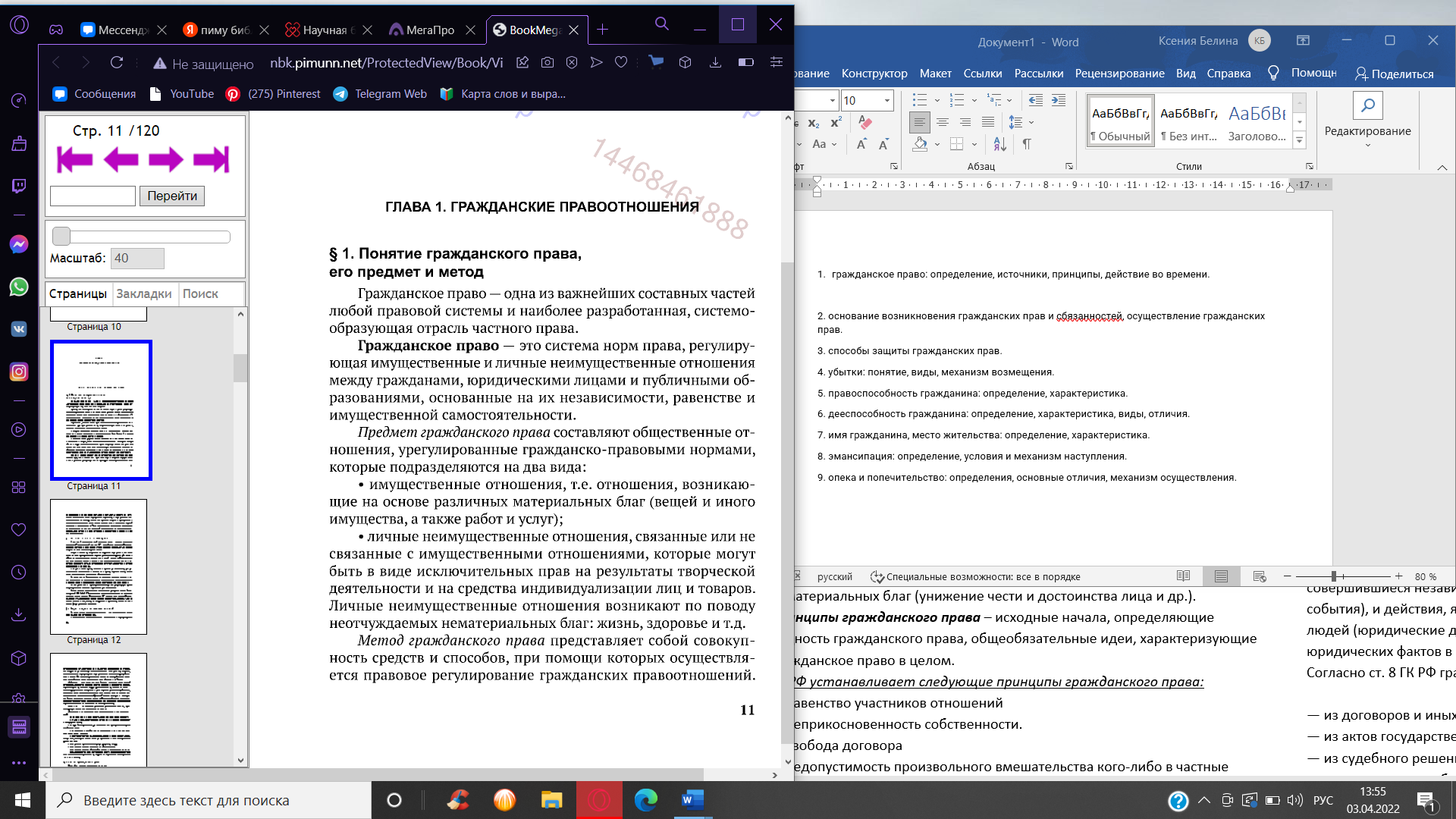The height and width of the screenshot is (819, 1456).
Task: Click the ad blocker shield icon
Action: (572, 62)
